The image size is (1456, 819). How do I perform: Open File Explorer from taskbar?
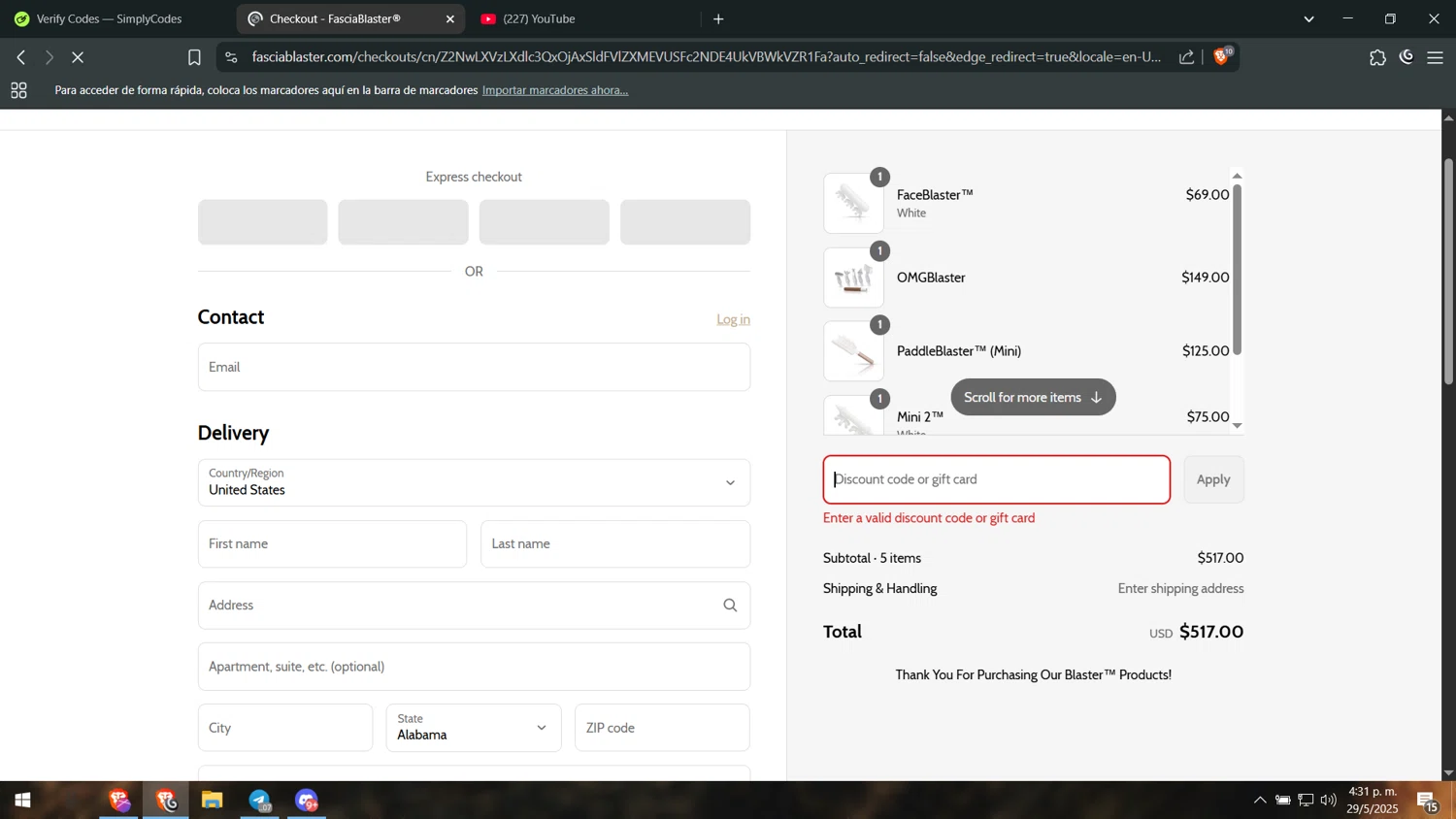tap(212, 801)
